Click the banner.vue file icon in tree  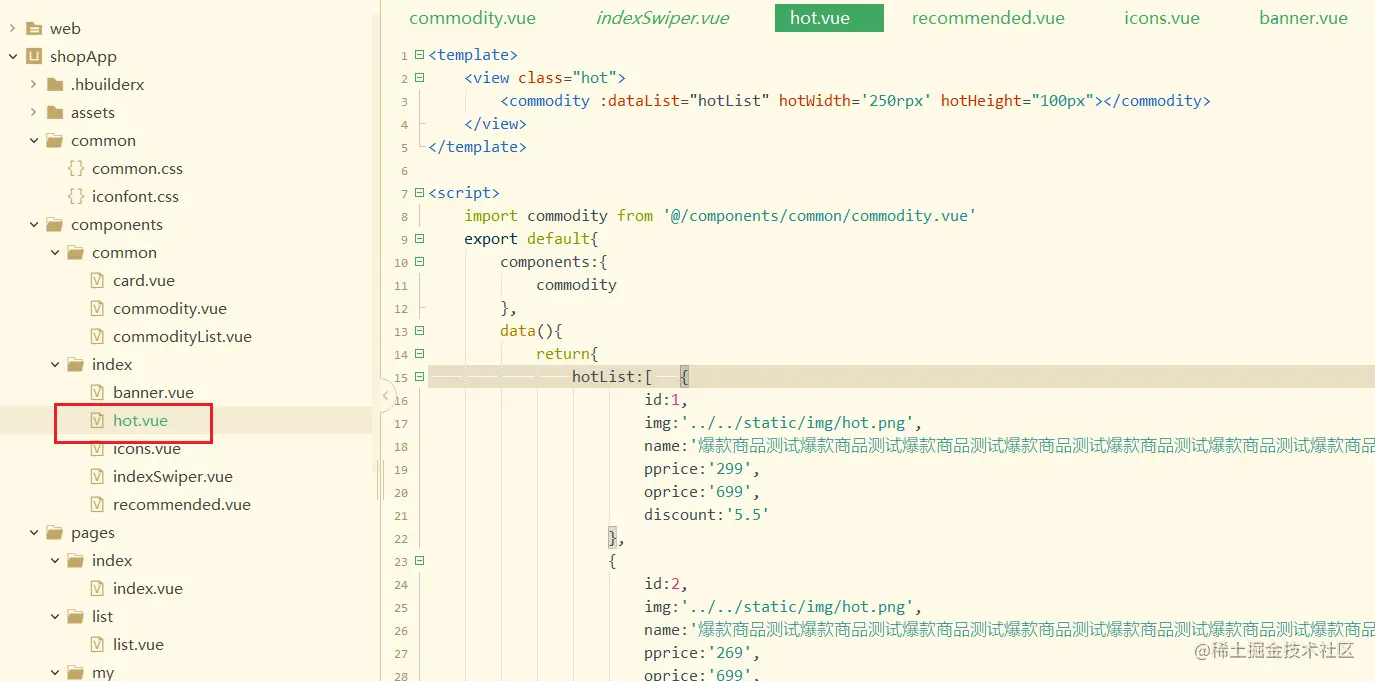[x=97, y=393]
